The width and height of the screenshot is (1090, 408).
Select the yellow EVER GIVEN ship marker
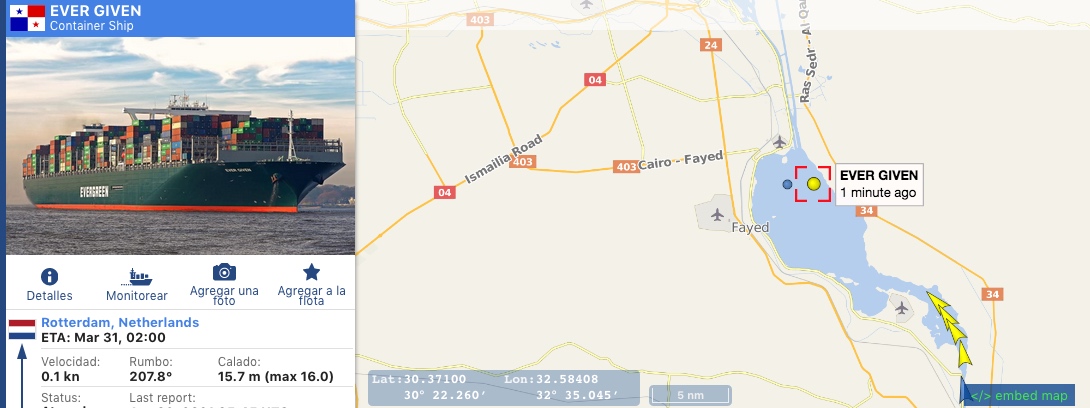coord(813,183)
